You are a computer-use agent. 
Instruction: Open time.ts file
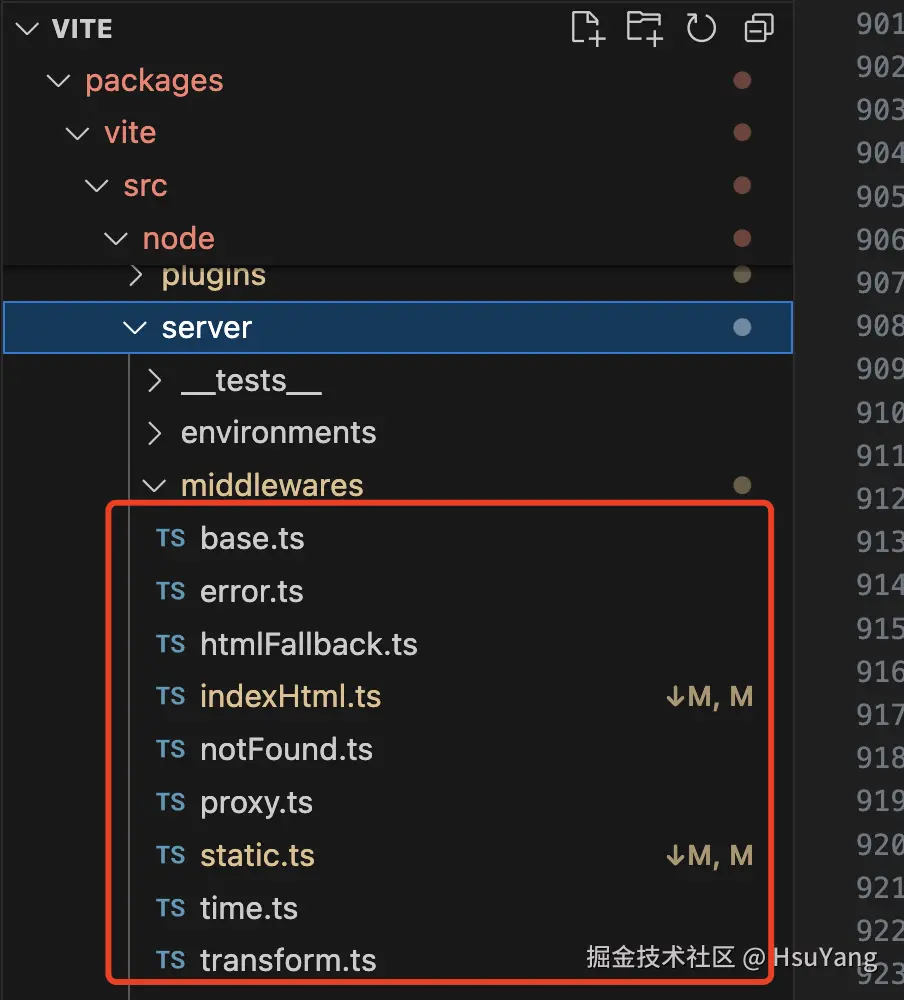click(249, 908)
